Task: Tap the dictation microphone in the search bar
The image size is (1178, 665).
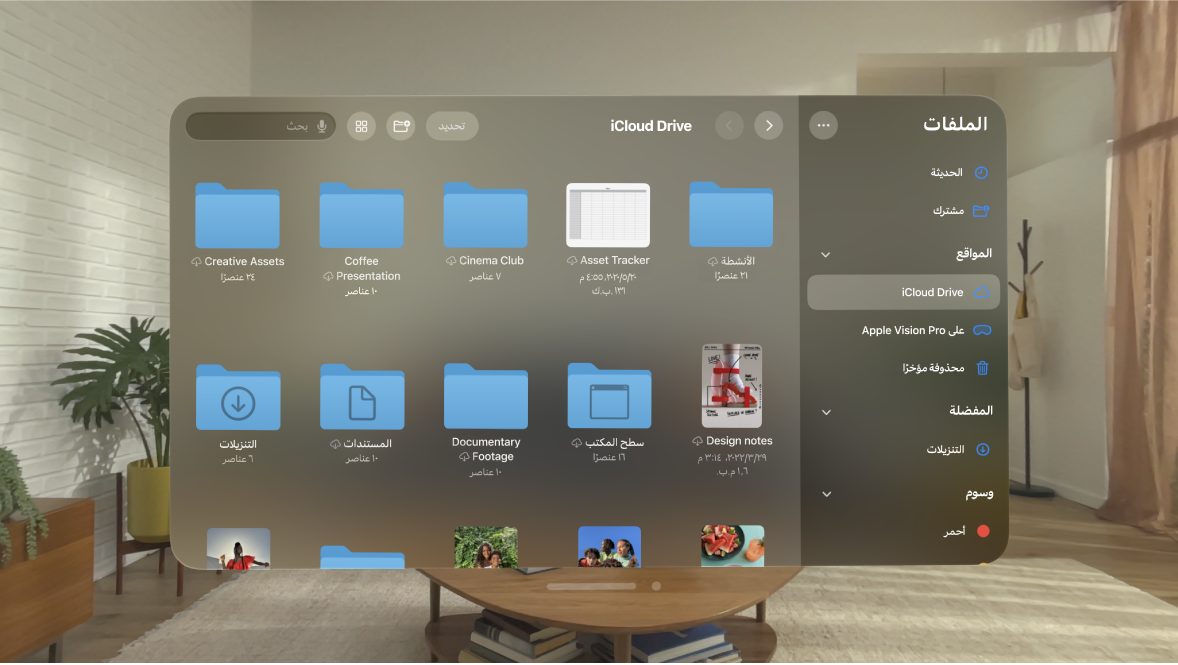Action: 321,125
